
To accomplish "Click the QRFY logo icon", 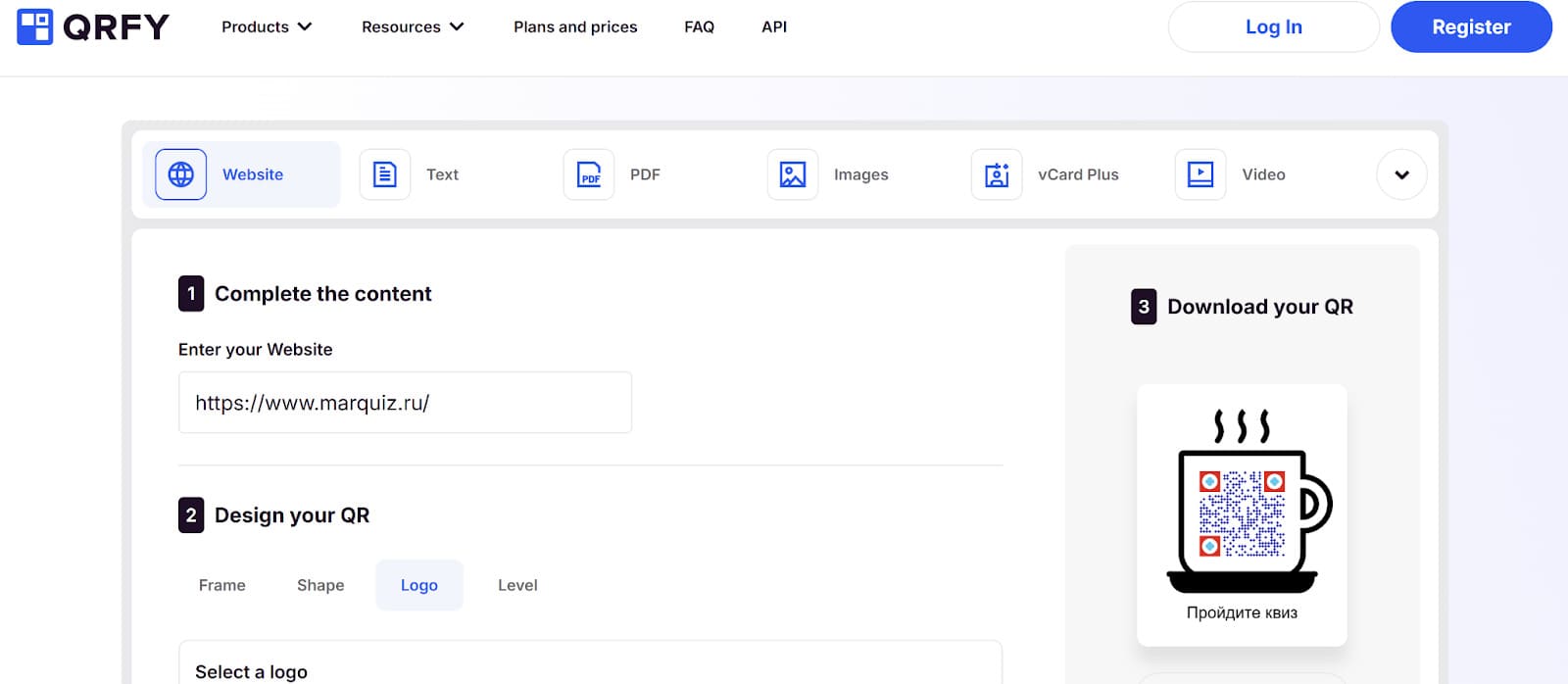I will (x=35, y=26).
